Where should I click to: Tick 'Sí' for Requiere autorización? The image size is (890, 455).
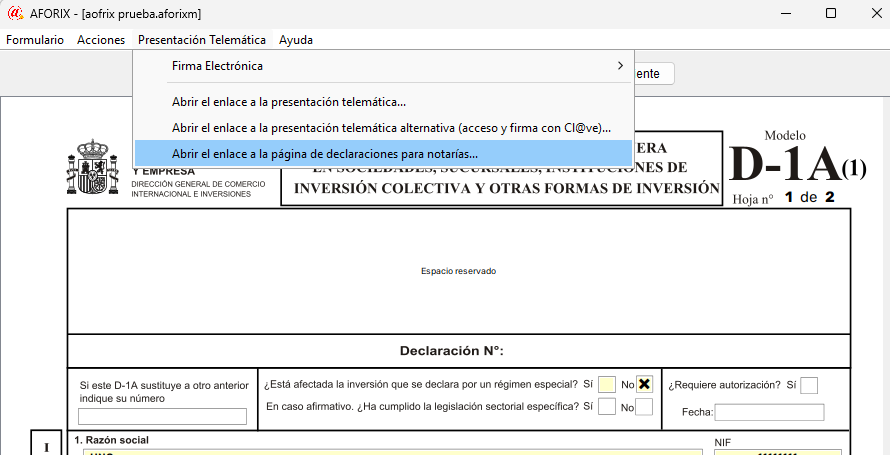point(809,385)
